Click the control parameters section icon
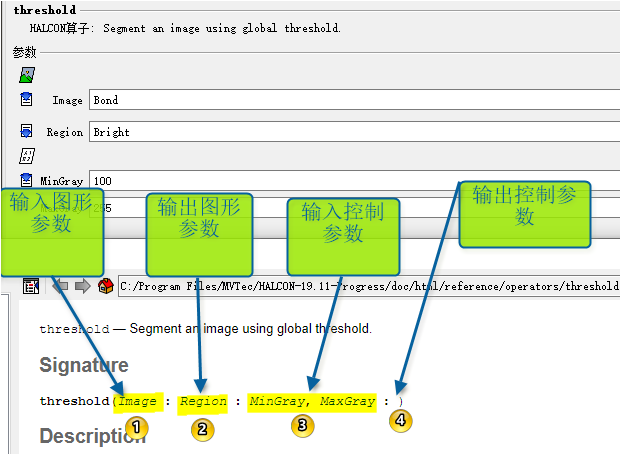The width and height of the screenshot is (621, 455). point(27,156)
